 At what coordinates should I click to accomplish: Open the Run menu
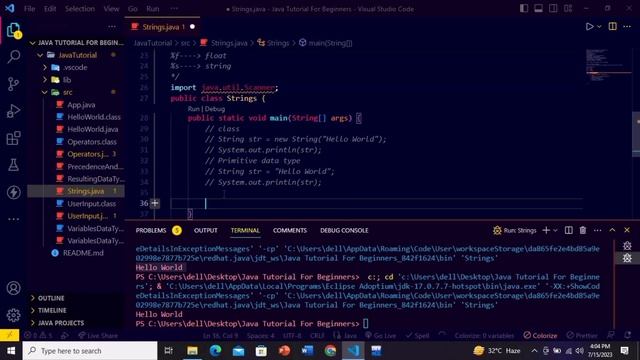pyautogui.click(x=153, y=9)
